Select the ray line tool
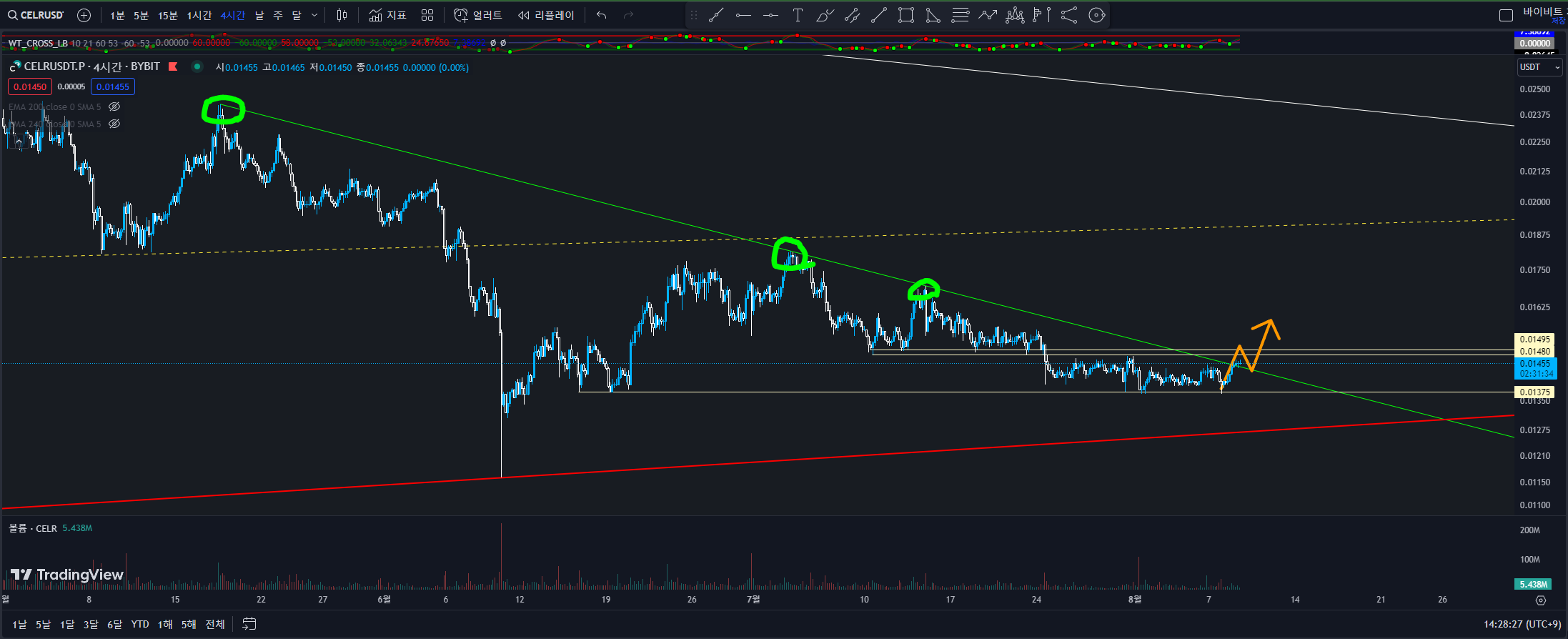1568x639 pixels. pos(879,15)
